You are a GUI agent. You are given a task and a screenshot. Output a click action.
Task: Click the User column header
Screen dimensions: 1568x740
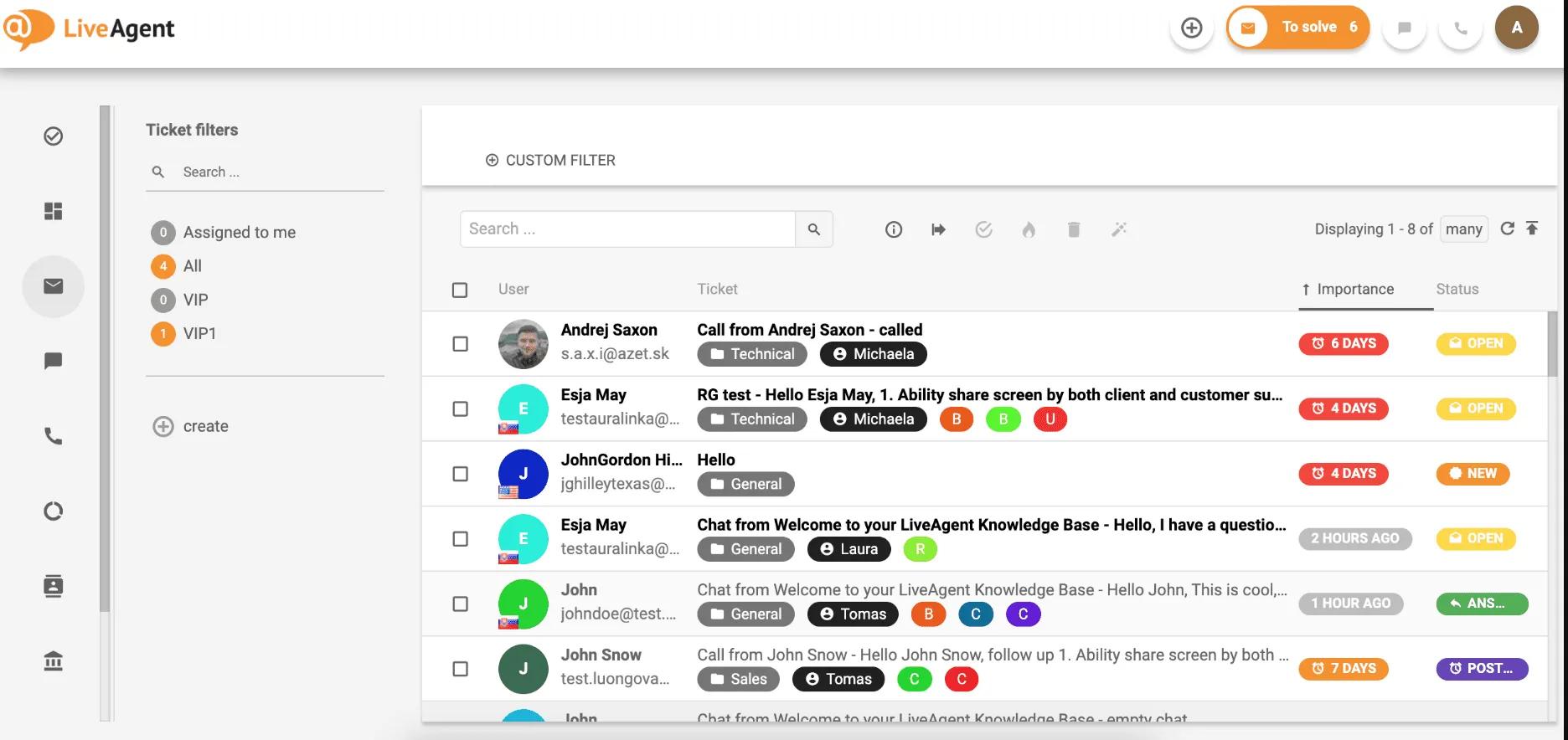(513, 289)
